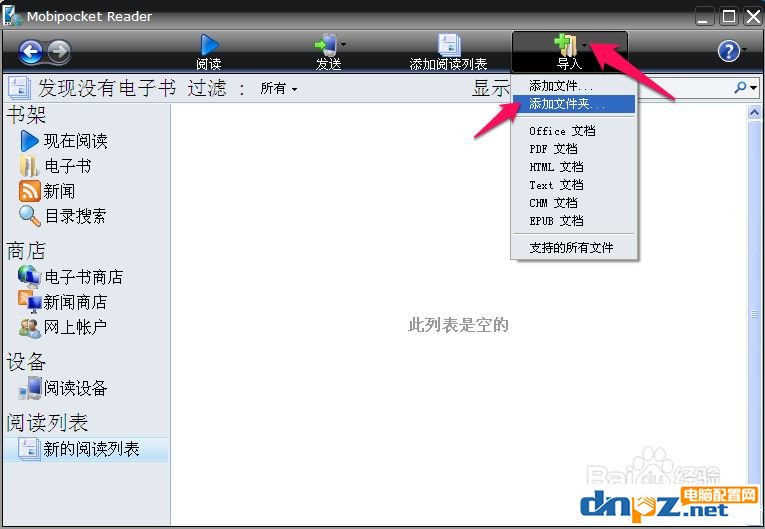
Task: Open 目录搜索 in the sidebar
Action: [76, 216]
